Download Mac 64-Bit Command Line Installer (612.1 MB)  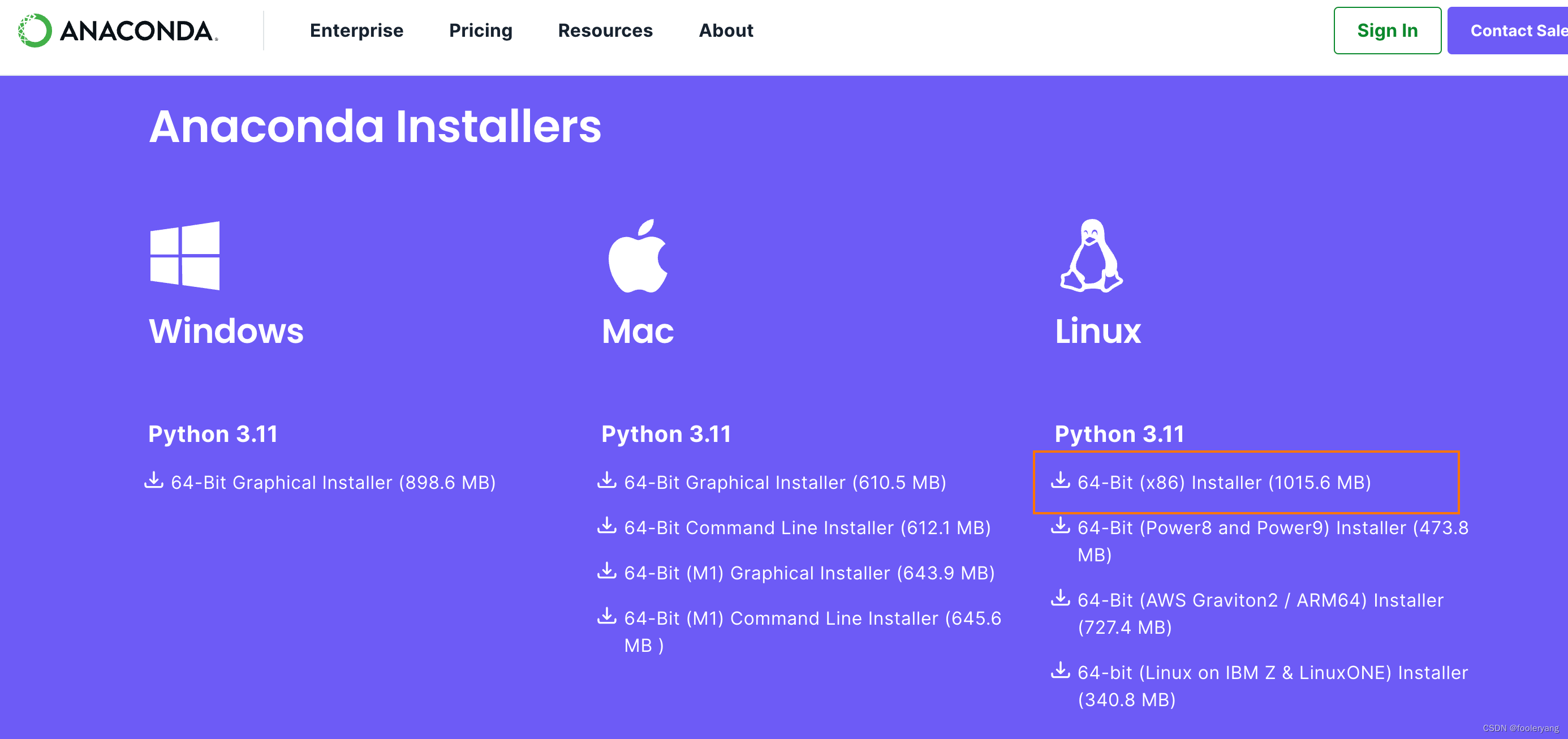point(807,528)
